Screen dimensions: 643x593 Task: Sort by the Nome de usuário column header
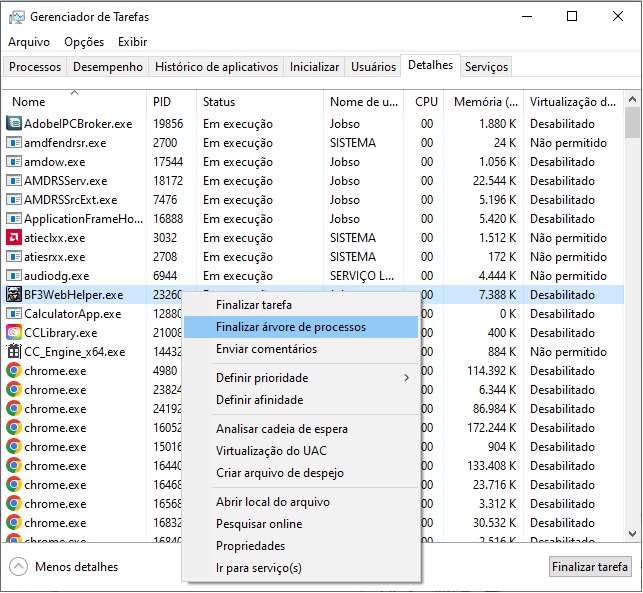[x=364, y=102]
